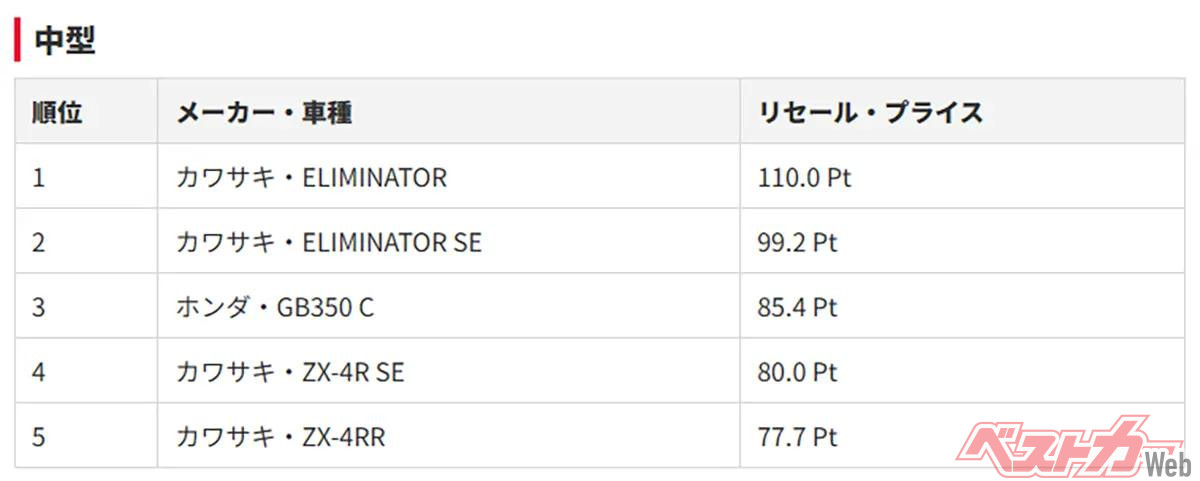Click the 110.0 Pt price cell
This screenshot has width=1200, height=481.
804,178
